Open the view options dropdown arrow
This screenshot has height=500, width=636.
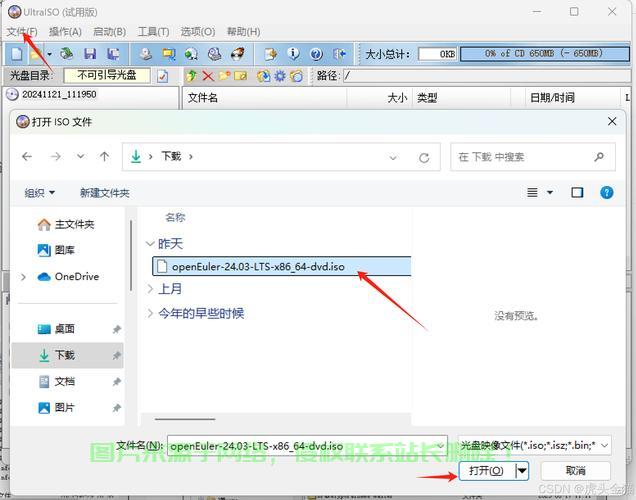pyautogui.click(x=550, y=193)
